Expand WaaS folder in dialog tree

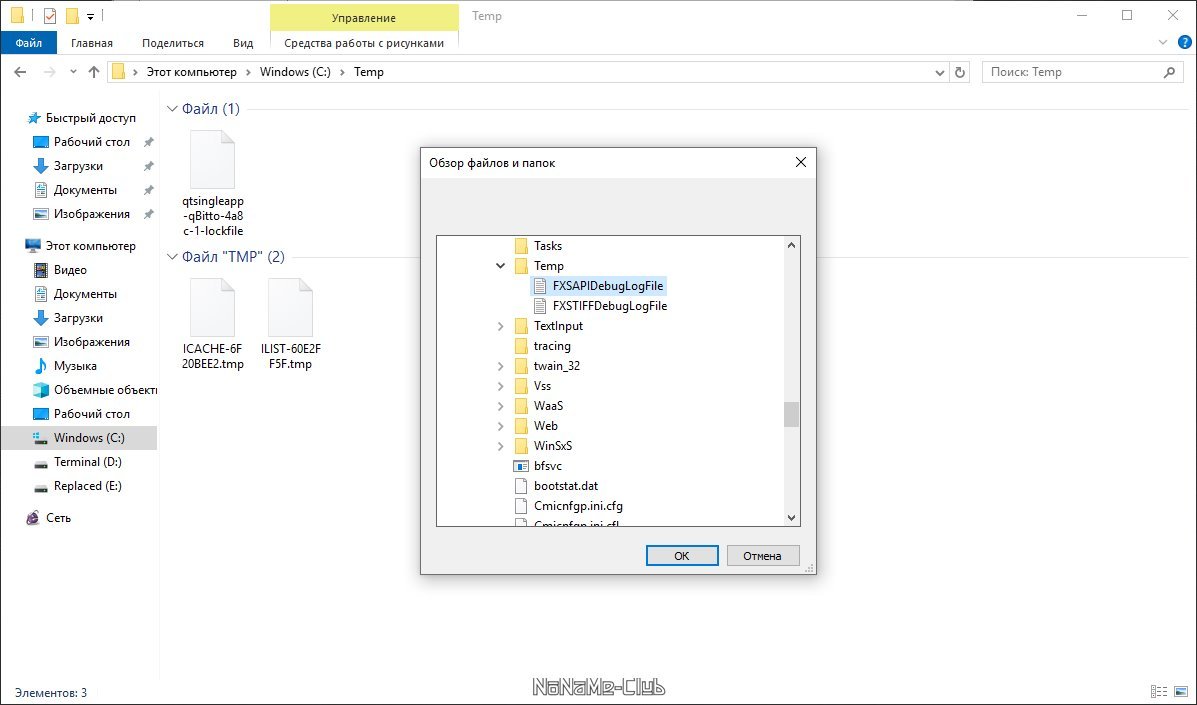(x=501, y=406)
